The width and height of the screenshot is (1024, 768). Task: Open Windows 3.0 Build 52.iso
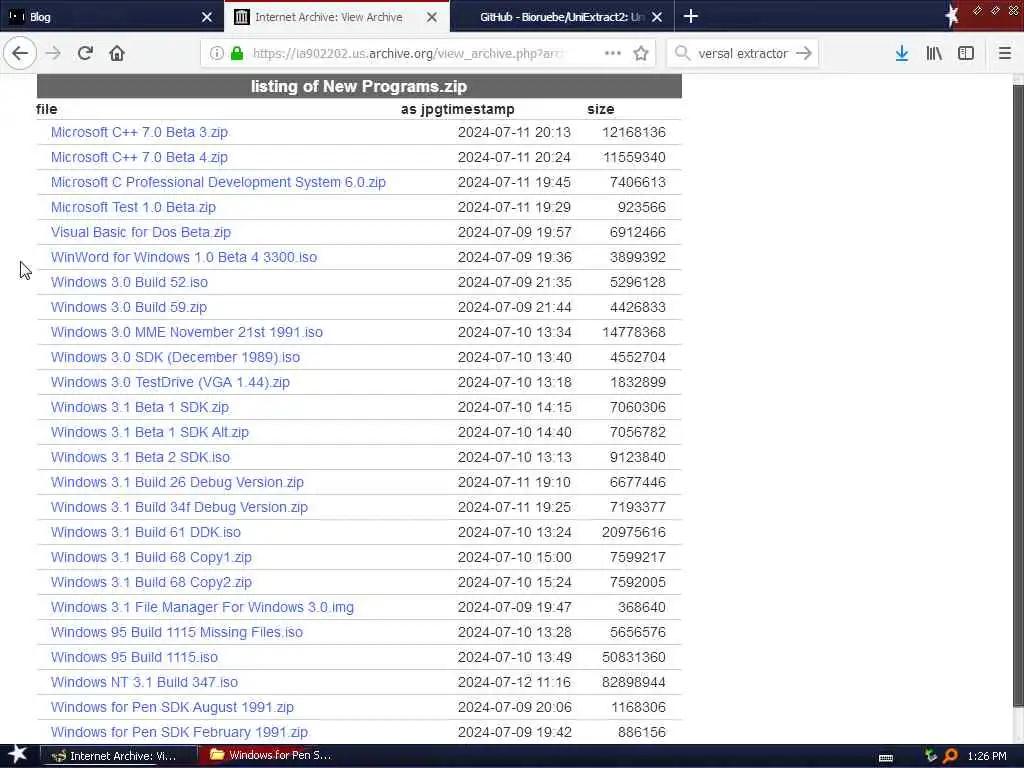[129, 282]
